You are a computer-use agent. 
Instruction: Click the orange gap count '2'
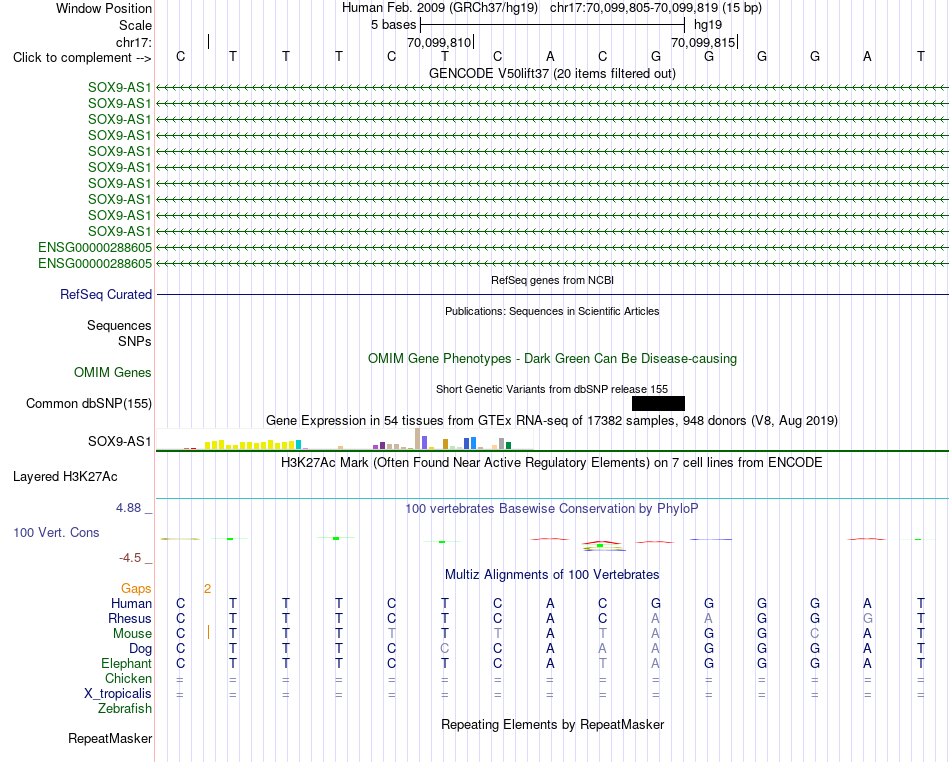pyautogui.click(x=207, y=589)
